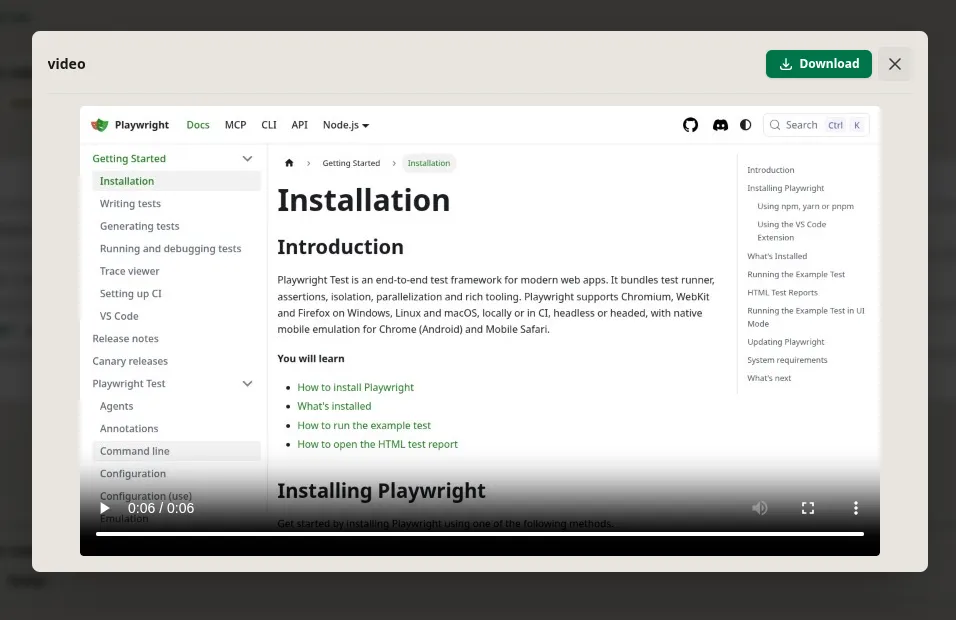The height and width of the screenshot is (620, 956).
Task: Open Trace viewer in the sidebar
Action: coord(129,271)
